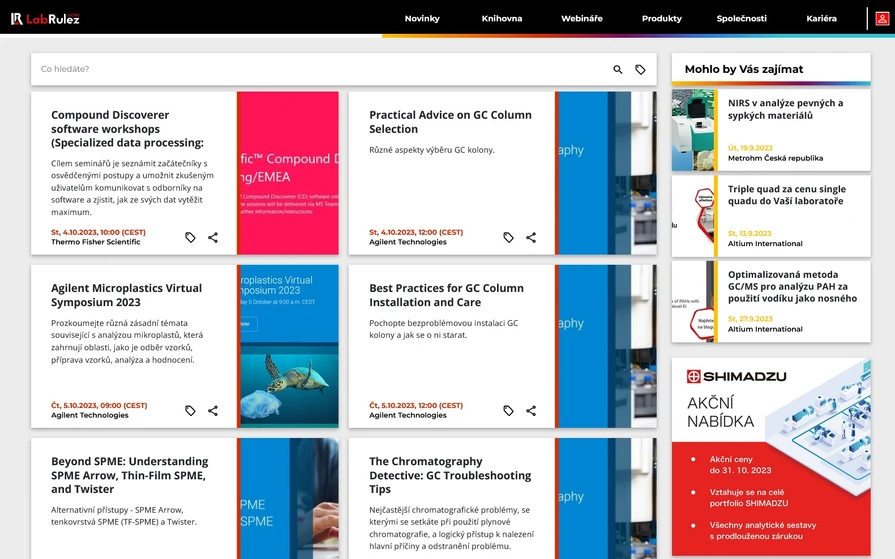Share the Best Practices for GC Column card
The image size is (895, 559).
pos(531,411)
